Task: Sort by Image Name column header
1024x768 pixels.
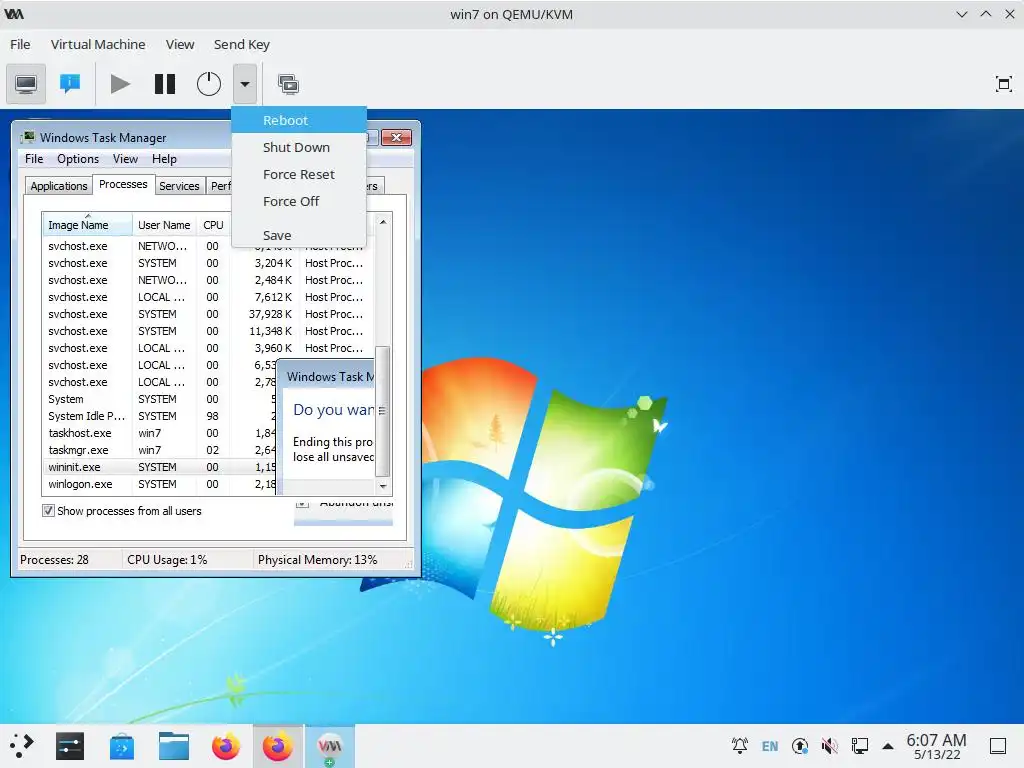Action: click(88, 225)
